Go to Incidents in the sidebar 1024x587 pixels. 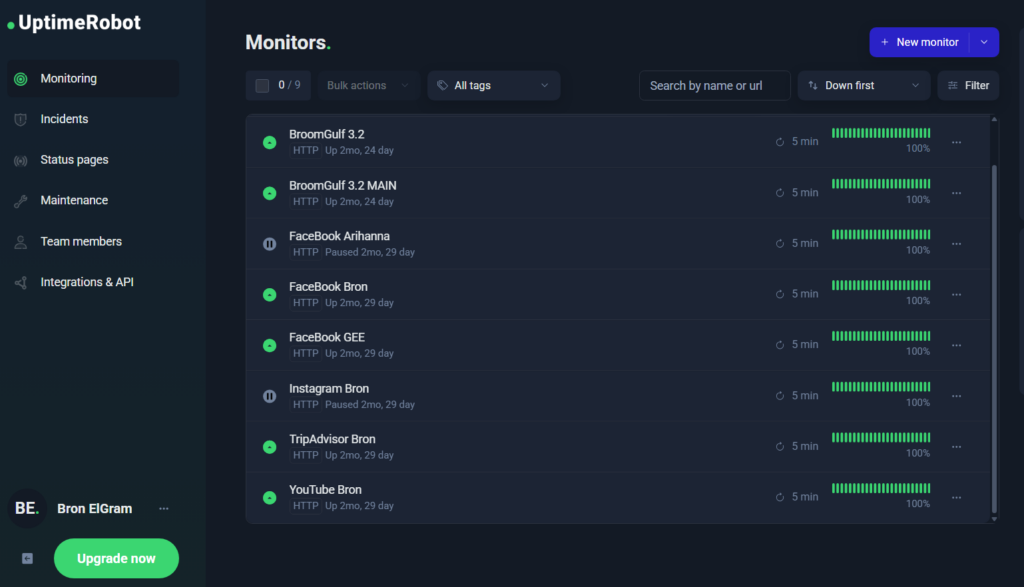(x=64, y=119)
